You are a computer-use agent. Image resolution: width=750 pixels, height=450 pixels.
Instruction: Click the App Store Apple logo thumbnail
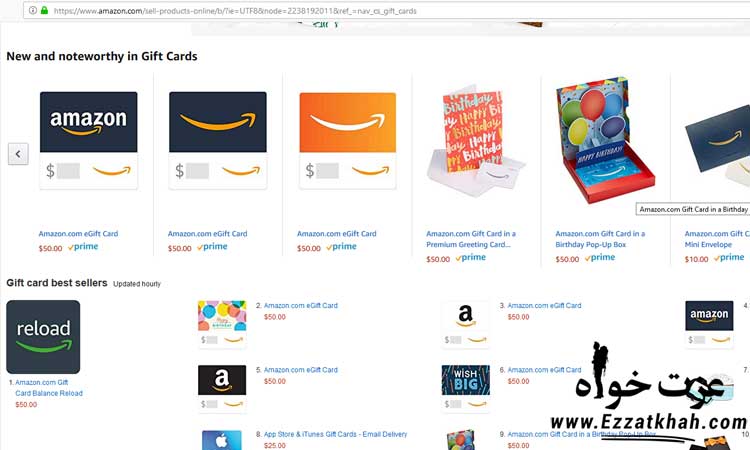click(221, 440)
